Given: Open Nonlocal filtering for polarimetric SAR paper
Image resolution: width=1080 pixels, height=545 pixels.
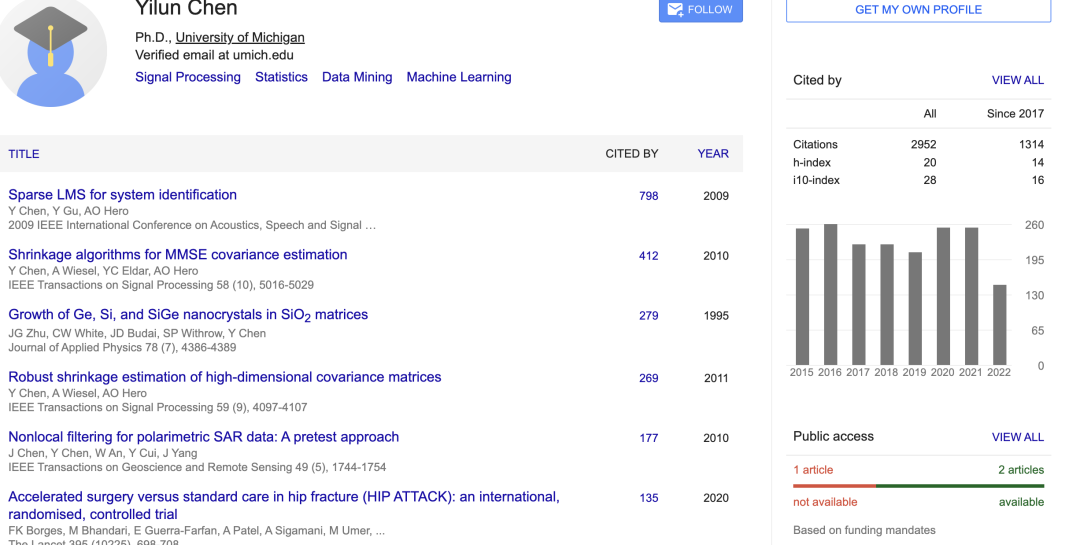Looking at the screenshot, I should tap(204, 437).
